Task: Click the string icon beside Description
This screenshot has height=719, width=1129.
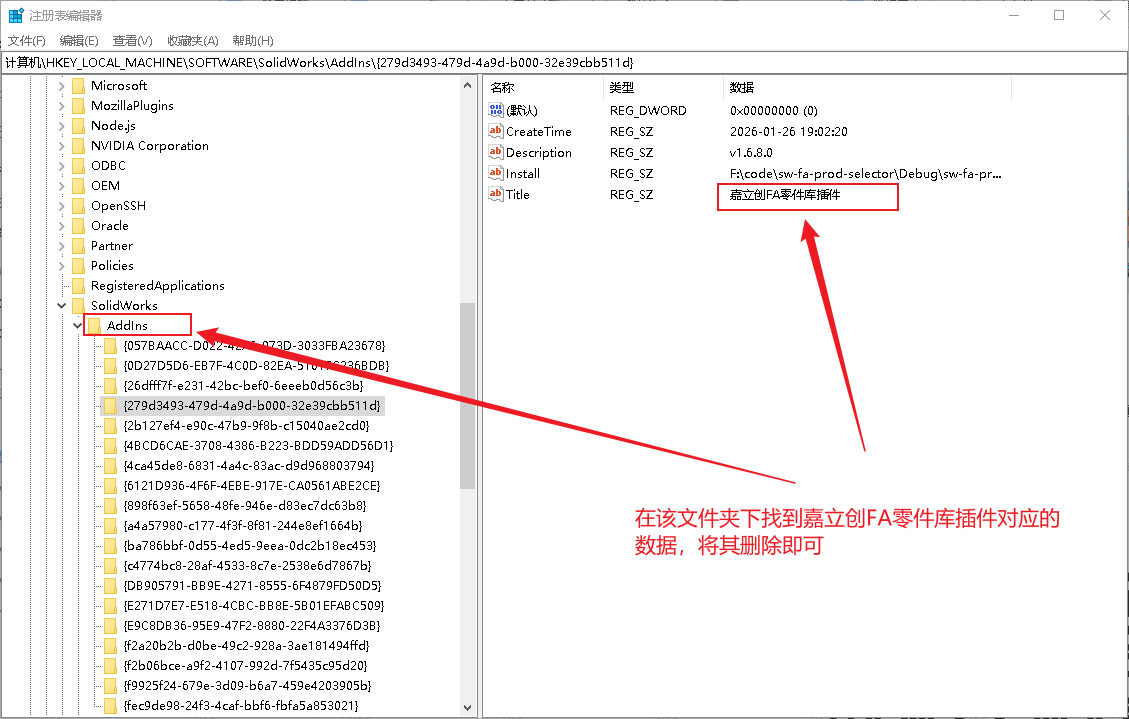Action: [495, 152]
